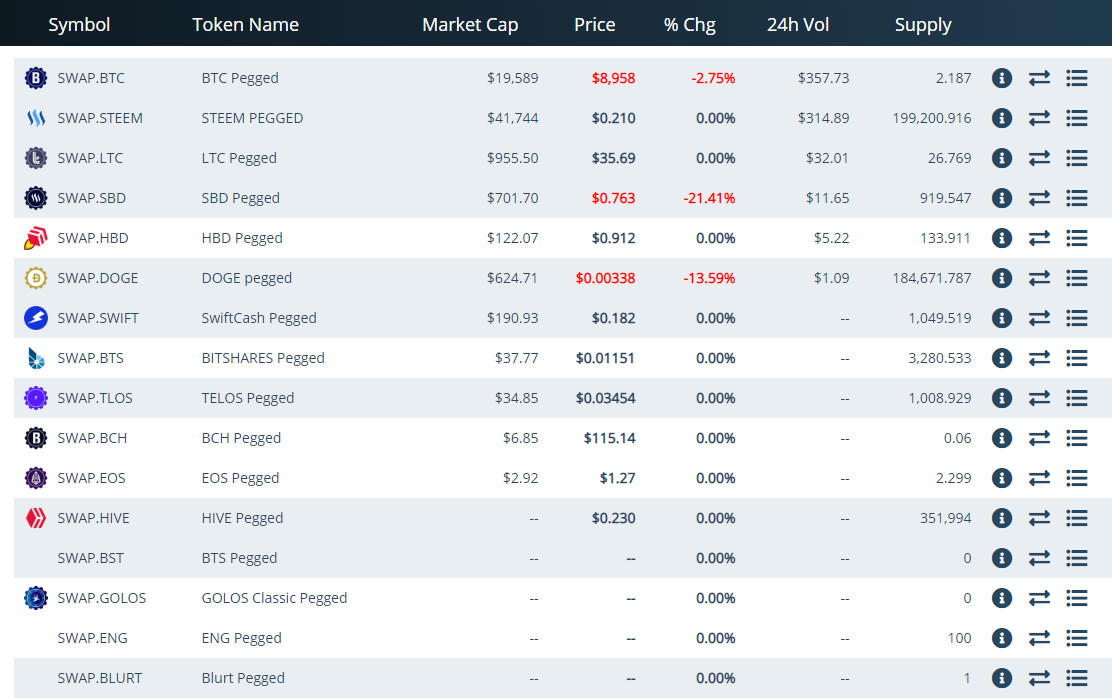Viewport: 1112px width, 699px height.
Task: Open list icon in SWAP.EOS row
Action: tap(1077, 479)
